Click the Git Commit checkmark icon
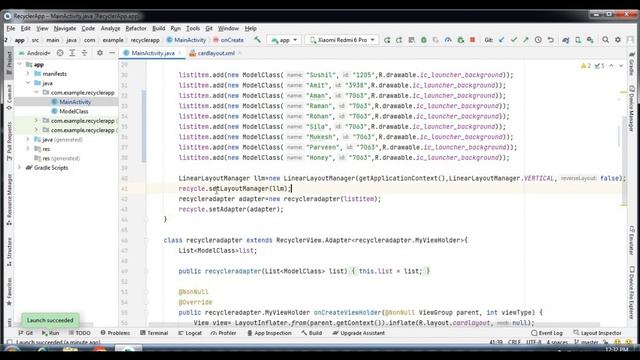This screenshot has width=640, height=360. [x=514, y=40]
